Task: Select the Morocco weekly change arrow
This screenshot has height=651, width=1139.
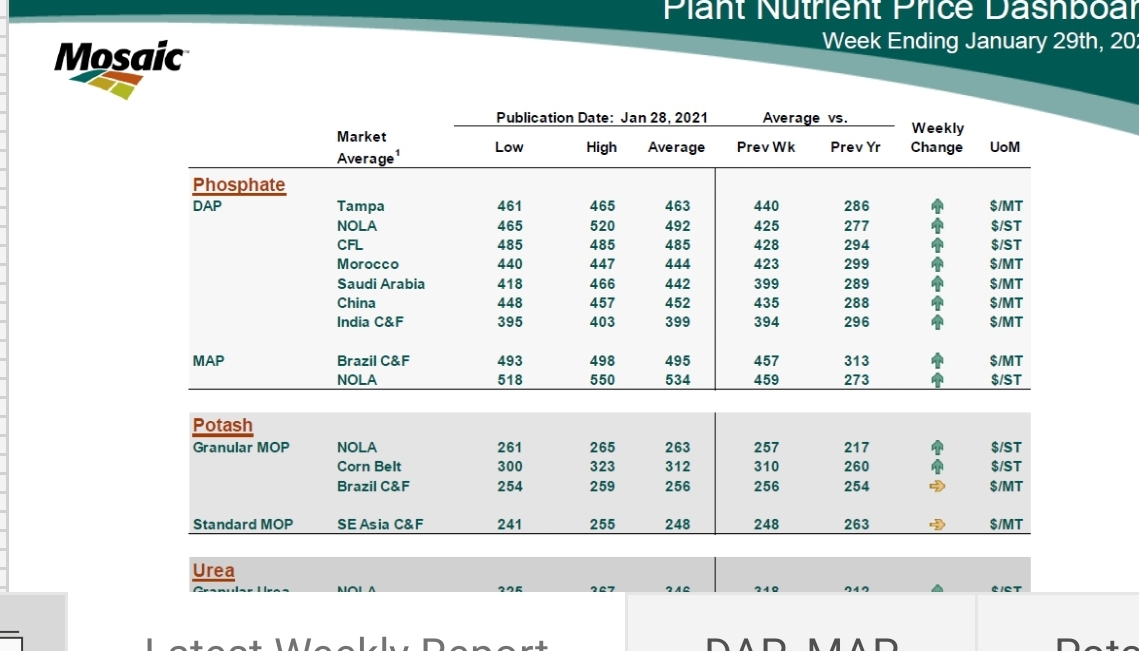Action: point(937,264)
